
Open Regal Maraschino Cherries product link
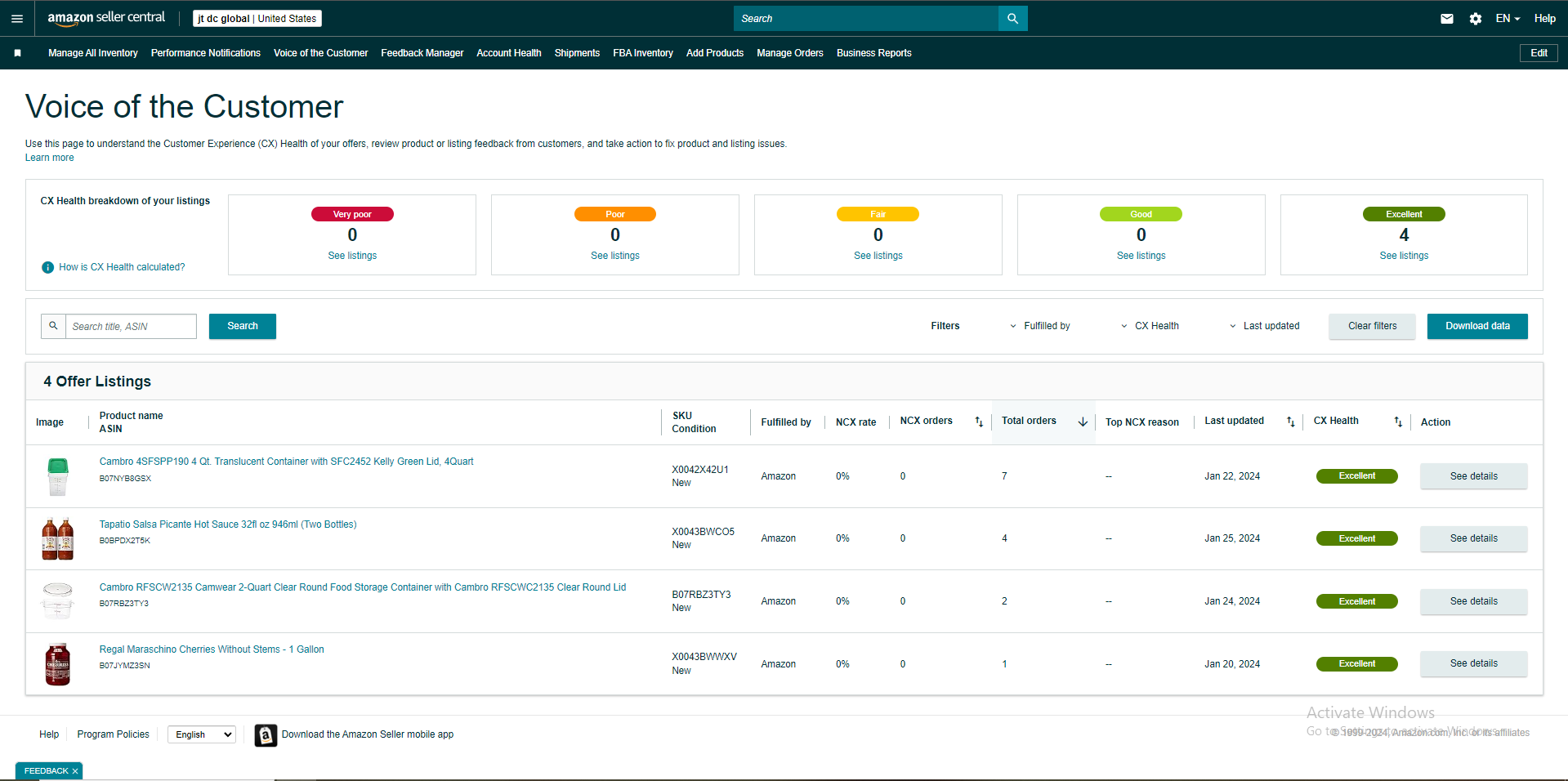[212, 649]
